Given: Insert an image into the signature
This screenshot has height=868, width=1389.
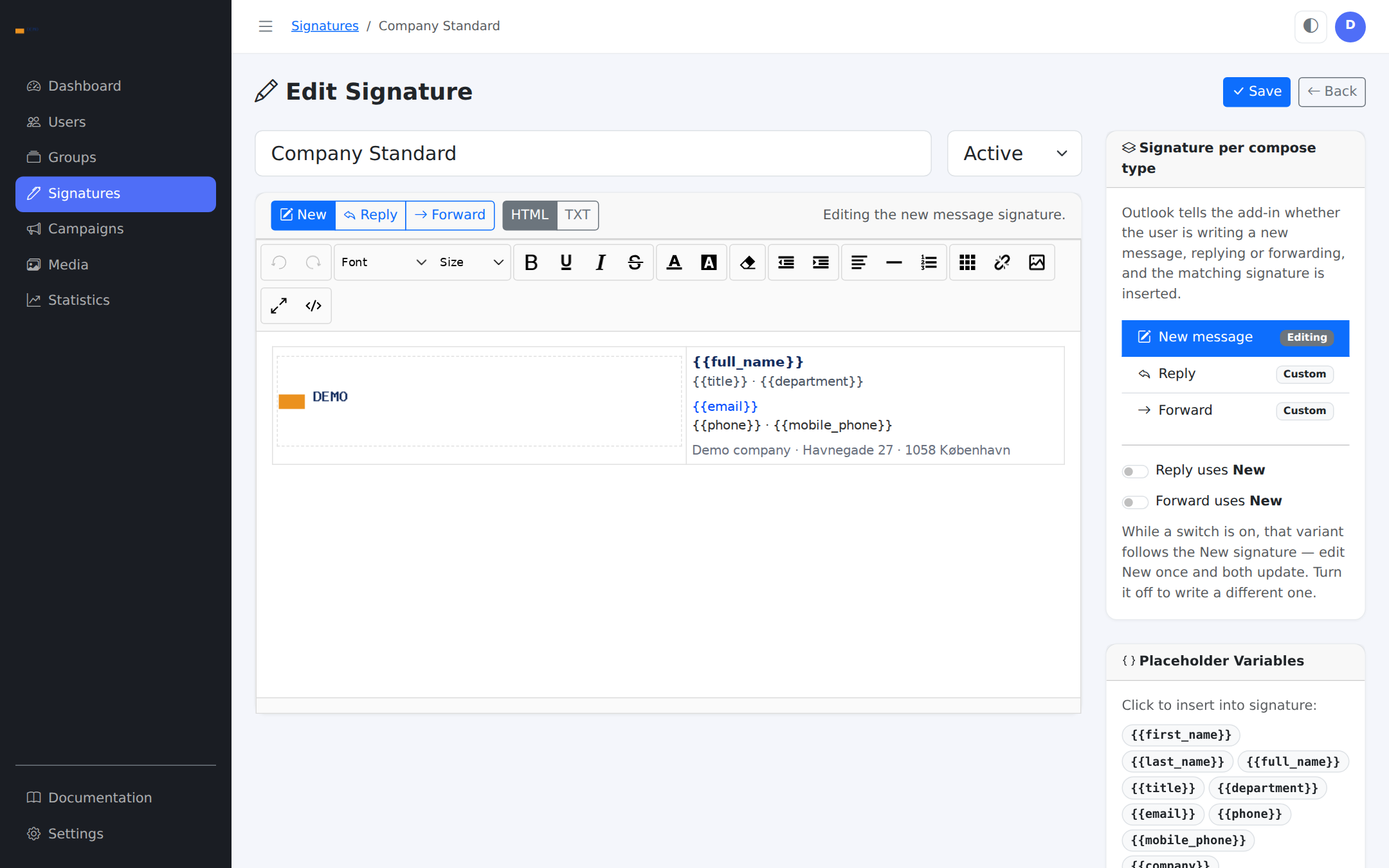Looking at the screenshot, I should click(x=1037, y=262).
